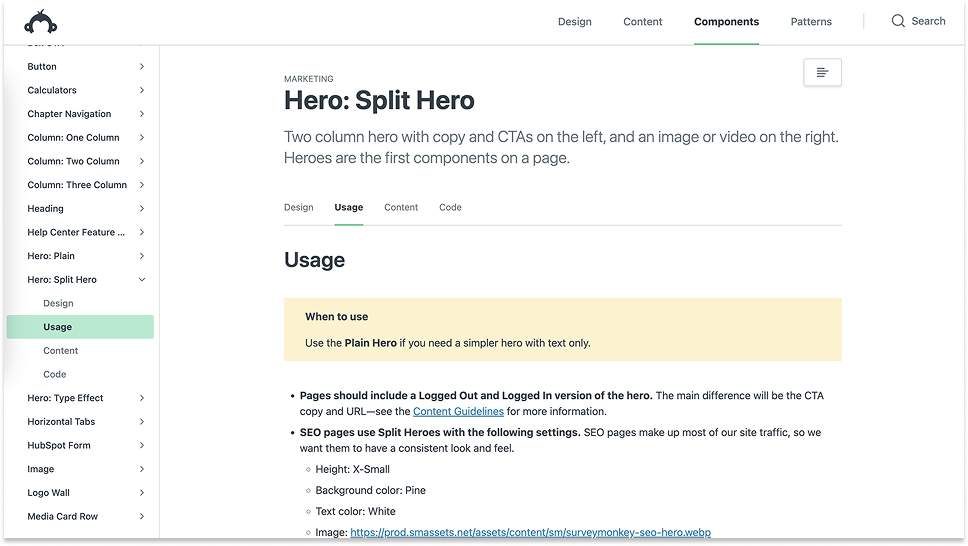
Task: Click the 'Text color: White' list item
Action: tap(356, 511)
